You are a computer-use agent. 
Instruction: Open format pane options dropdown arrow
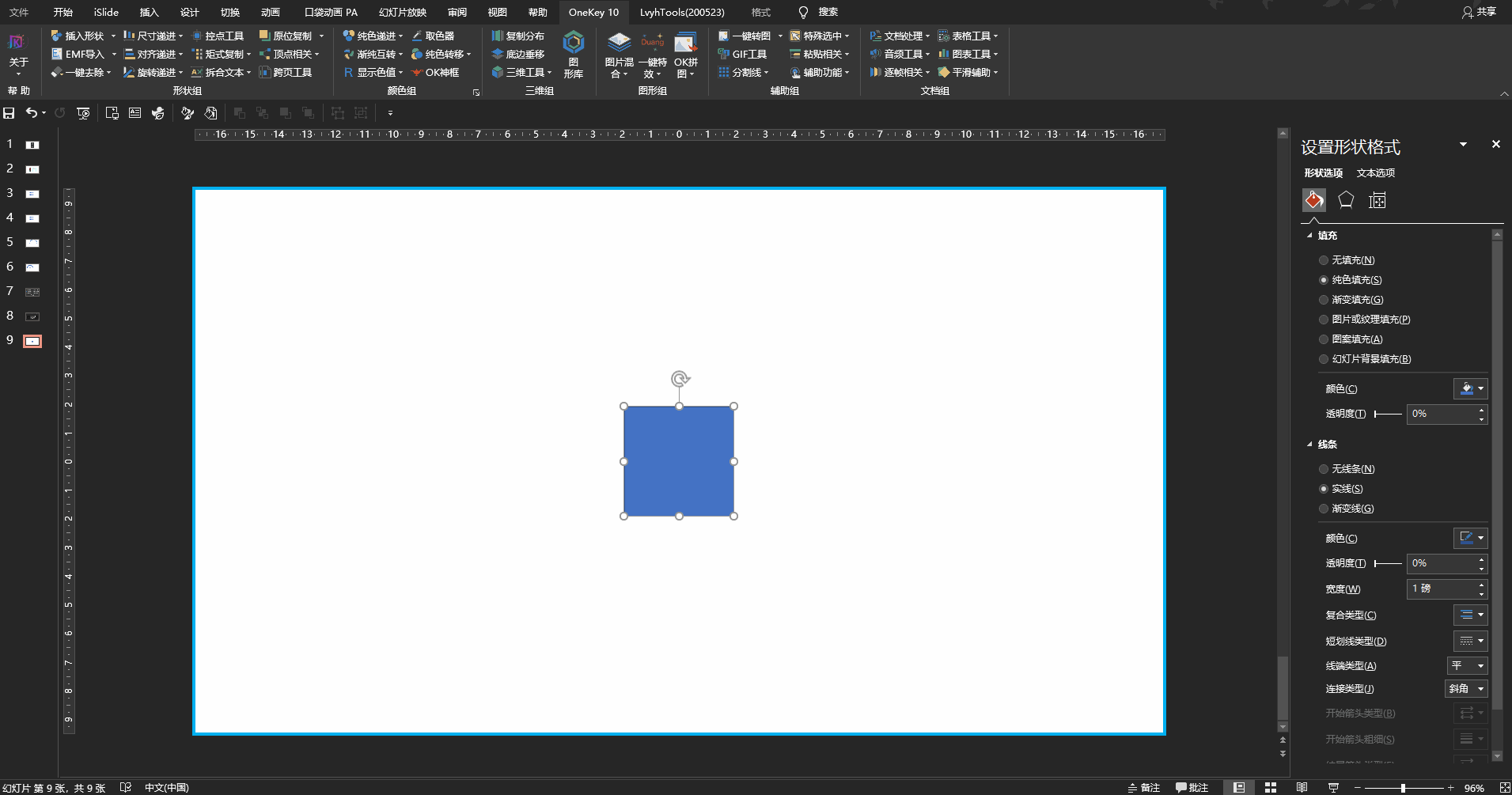[1463, 144]
